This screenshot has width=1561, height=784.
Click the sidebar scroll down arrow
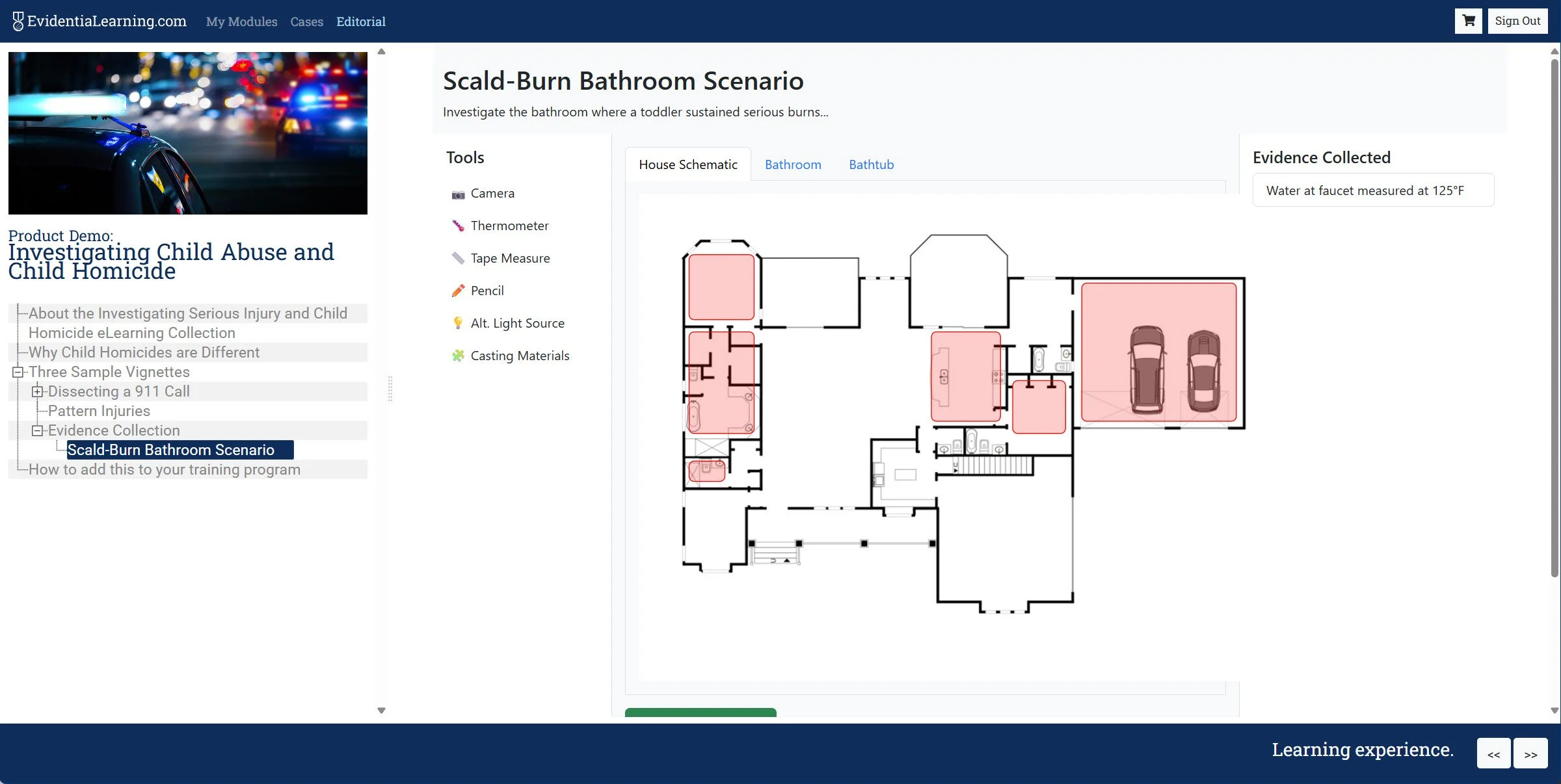point(382,711)
